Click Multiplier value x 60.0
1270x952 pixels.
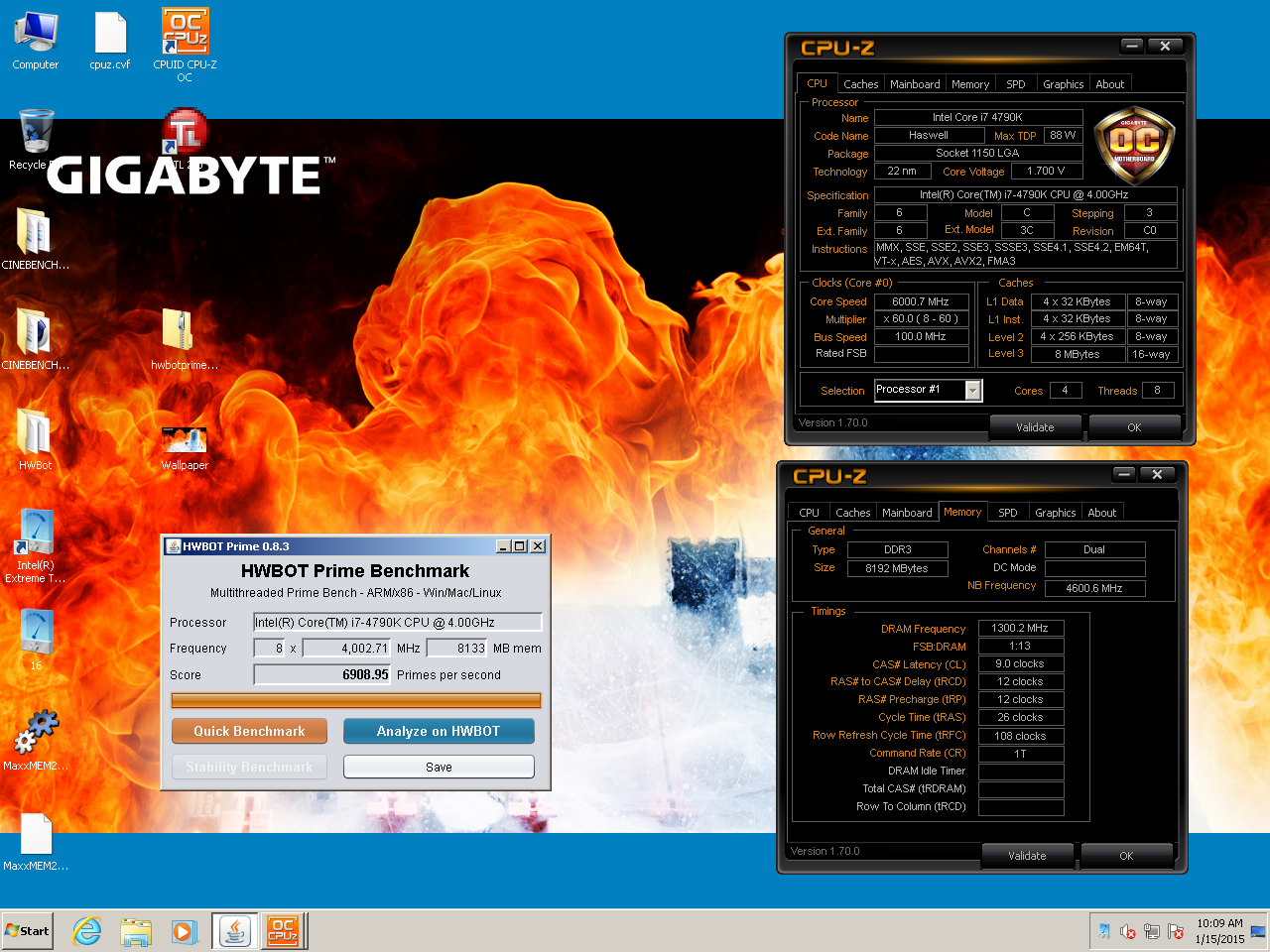click(921, 319)
